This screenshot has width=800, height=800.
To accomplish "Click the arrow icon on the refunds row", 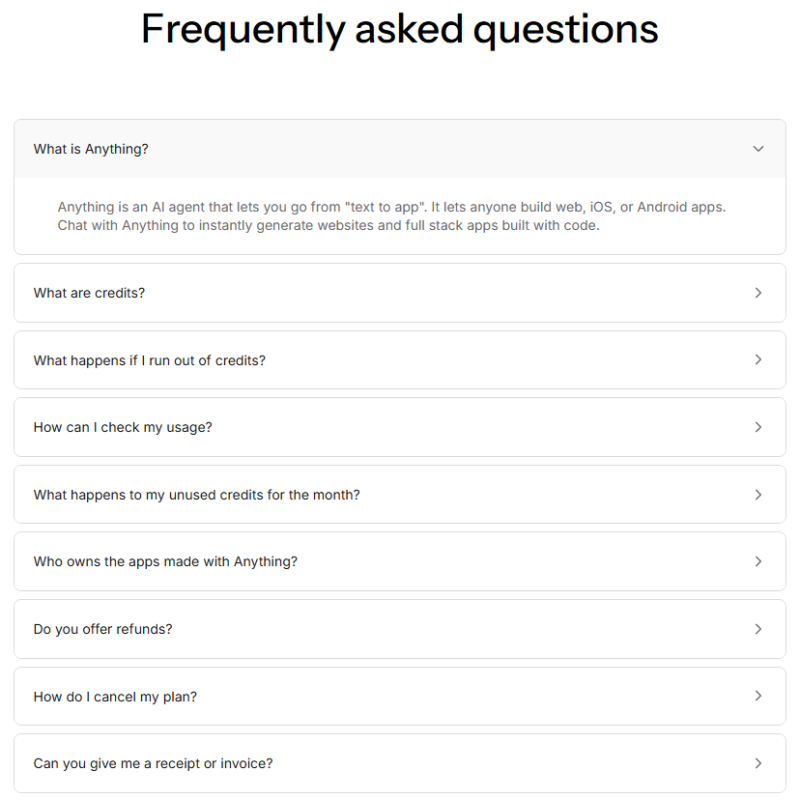I will tap(758, 629).
